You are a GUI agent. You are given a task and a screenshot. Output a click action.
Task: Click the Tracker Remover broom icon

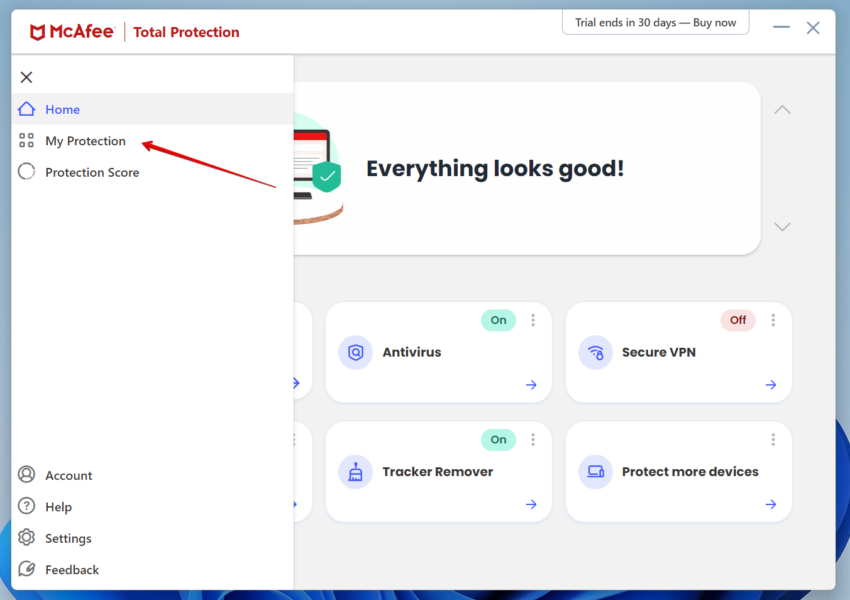click(355, 472)
